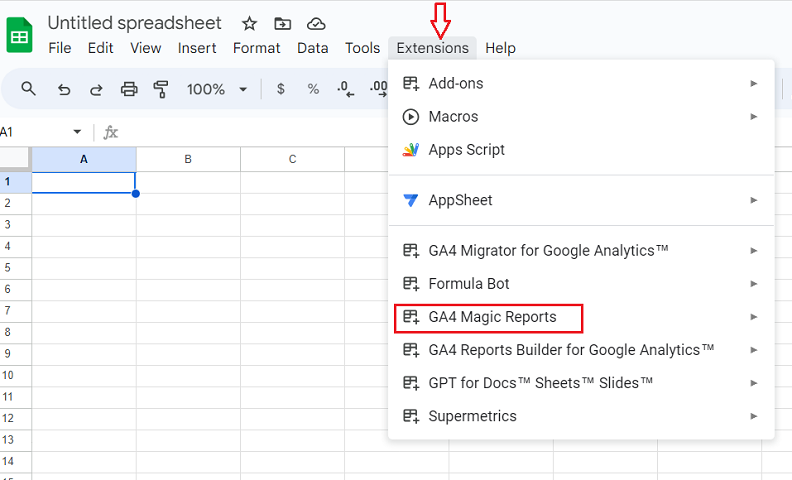Click the move to folder icon
The image size is (792, 480).
tap(282, 23)
